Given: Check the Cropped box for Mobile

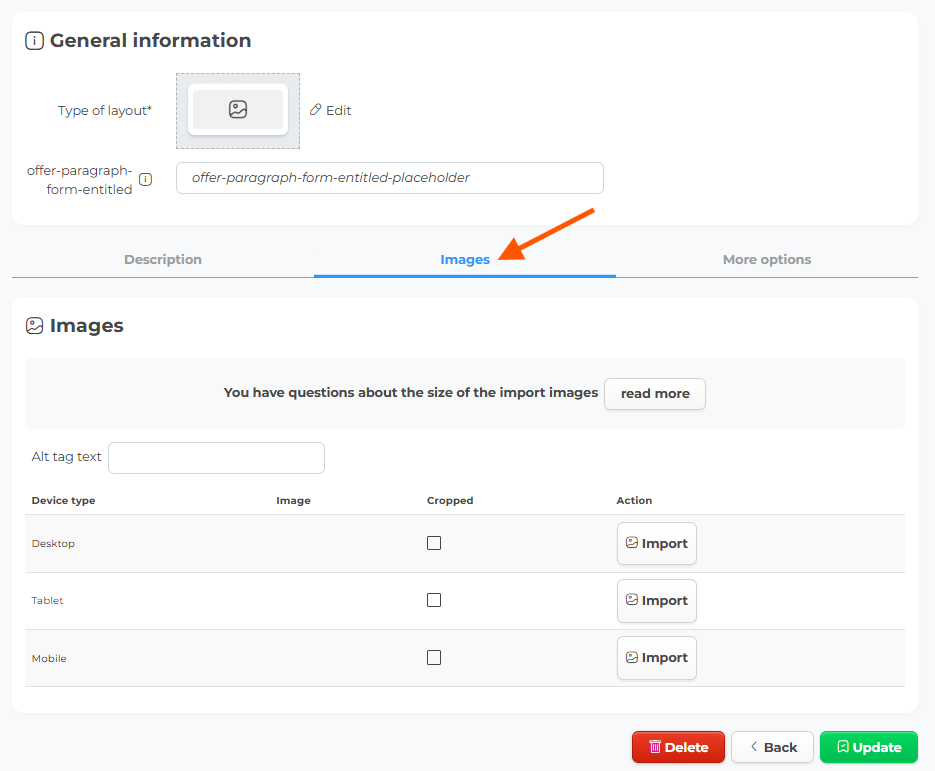Looking at the screenshot, I should click(x=434, y=657).
